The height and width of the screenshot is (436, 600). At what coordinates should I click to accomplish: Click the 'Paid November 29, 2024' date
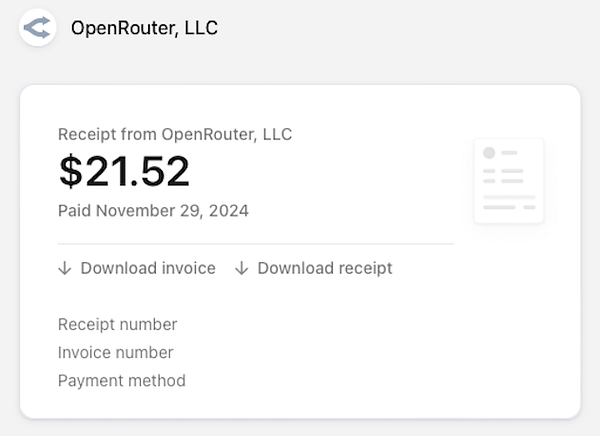(153, 211)
